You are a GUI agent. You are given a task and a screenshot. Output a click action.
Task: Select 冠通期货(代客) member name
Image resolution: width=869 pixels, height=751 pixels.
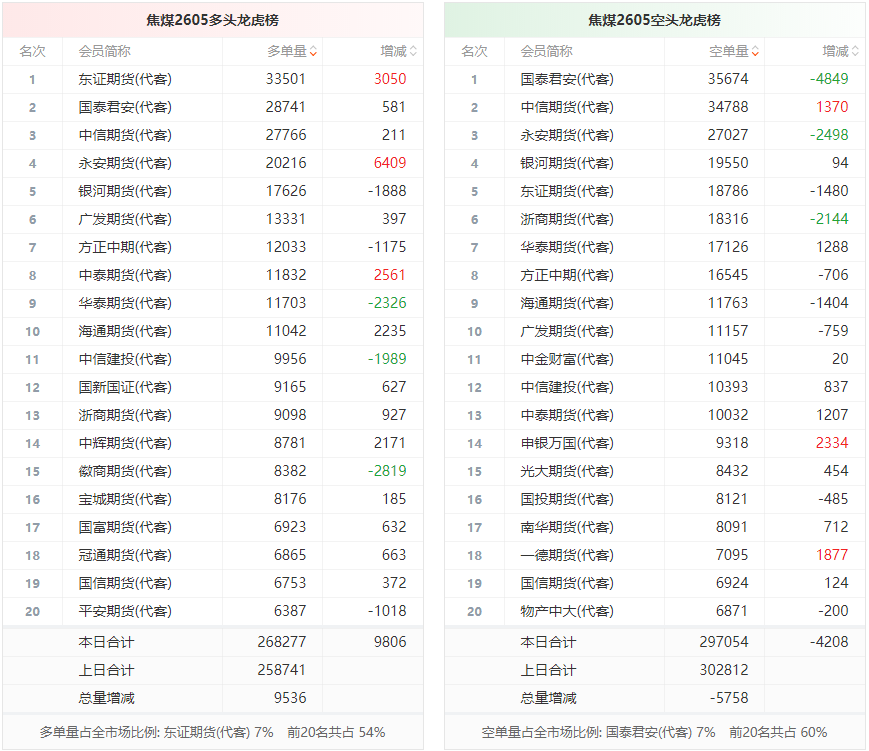(x=125, y=555)
